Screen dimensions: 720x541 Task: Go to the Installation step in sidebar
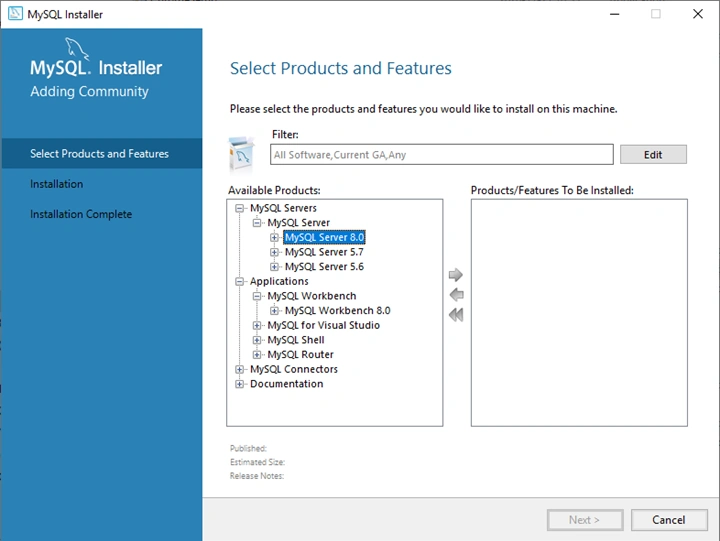coord(56,184)
